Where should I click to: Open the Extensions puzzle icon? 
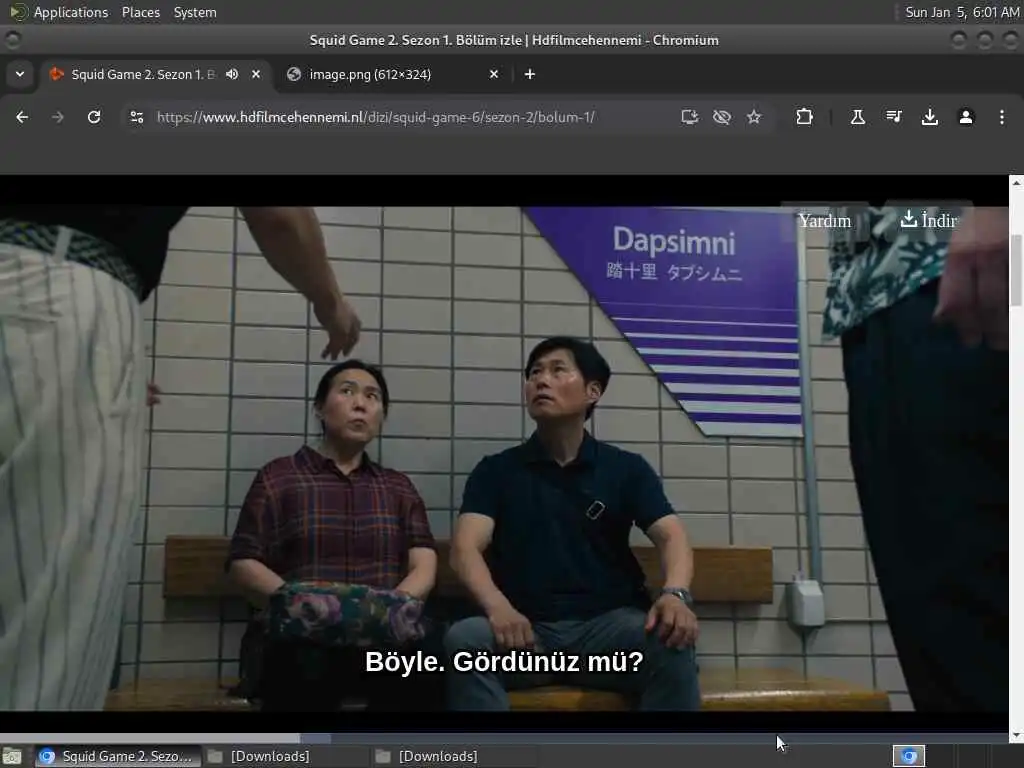click(x=805, y=117)
